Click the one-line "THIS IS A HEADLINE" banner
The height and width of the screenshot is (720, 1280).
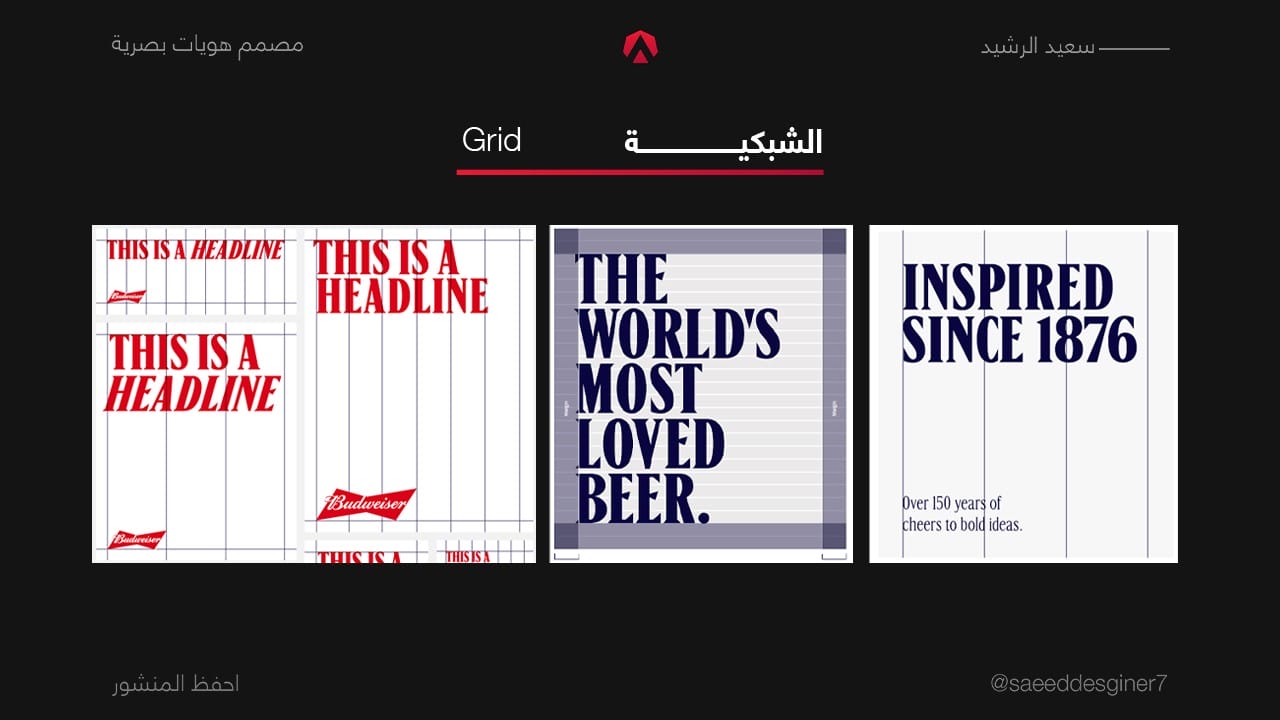(x=195, y=250)
